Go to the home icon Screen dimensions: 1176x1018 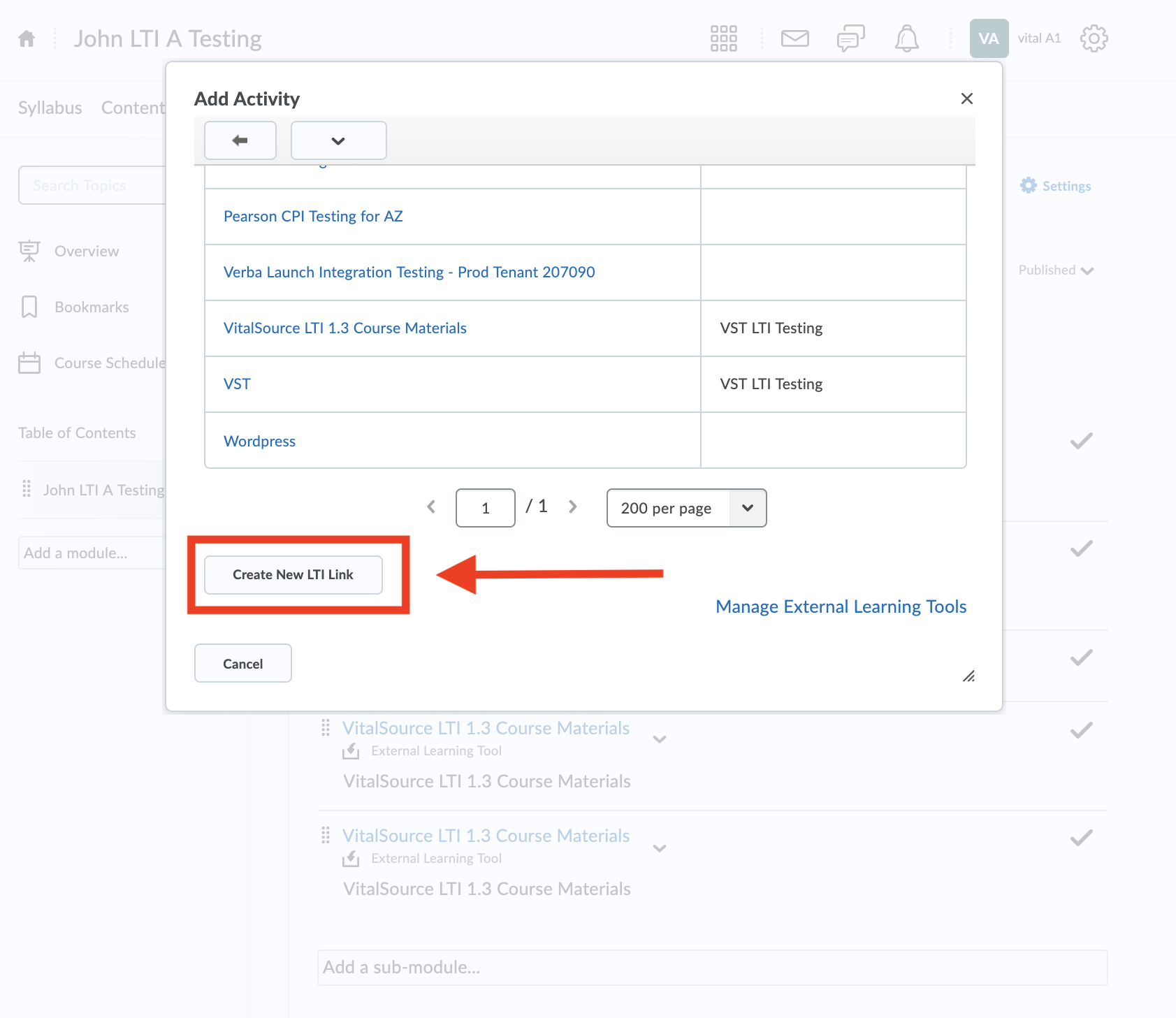pos(27,38)
